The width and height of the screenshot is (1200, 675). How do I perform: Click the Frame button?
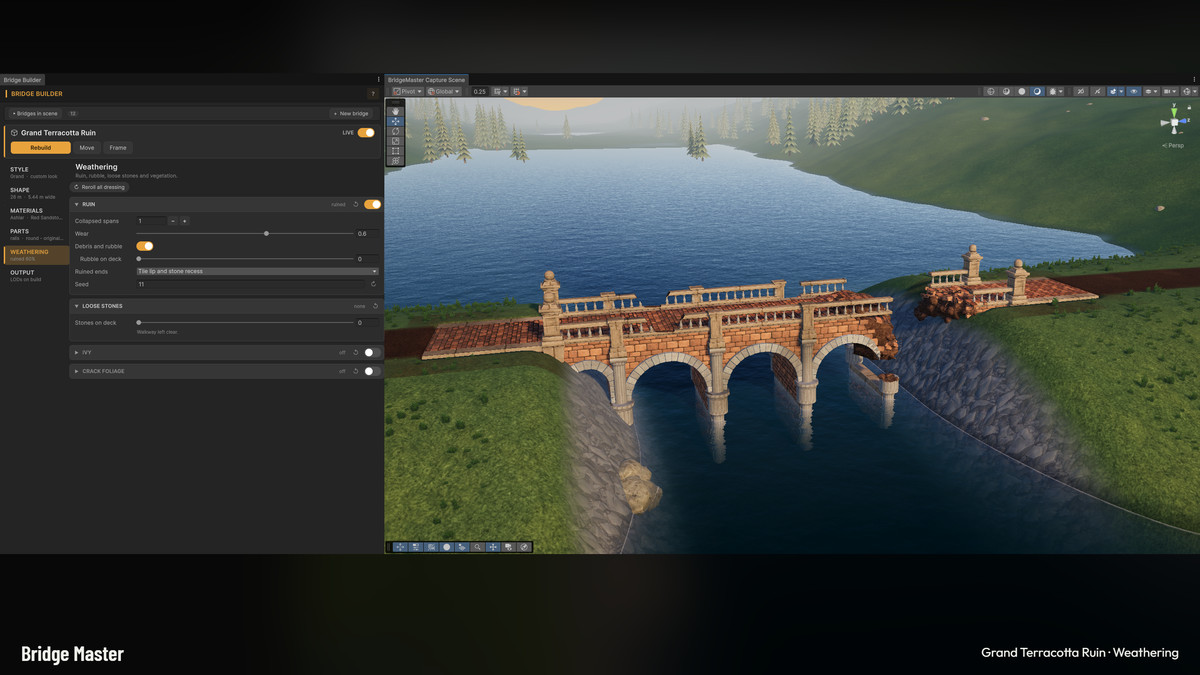click(118, 147)
